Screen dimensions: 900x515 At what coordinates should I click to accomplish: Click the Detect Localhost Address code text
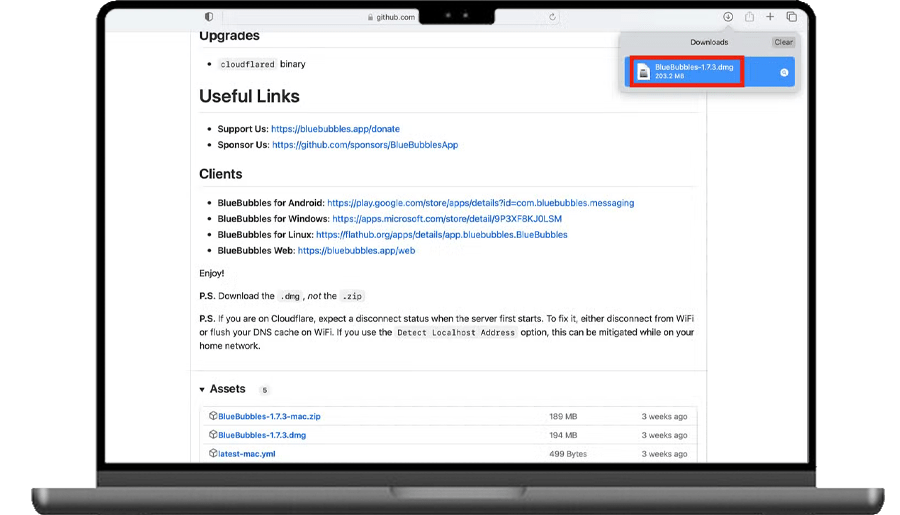click(456, 332)
